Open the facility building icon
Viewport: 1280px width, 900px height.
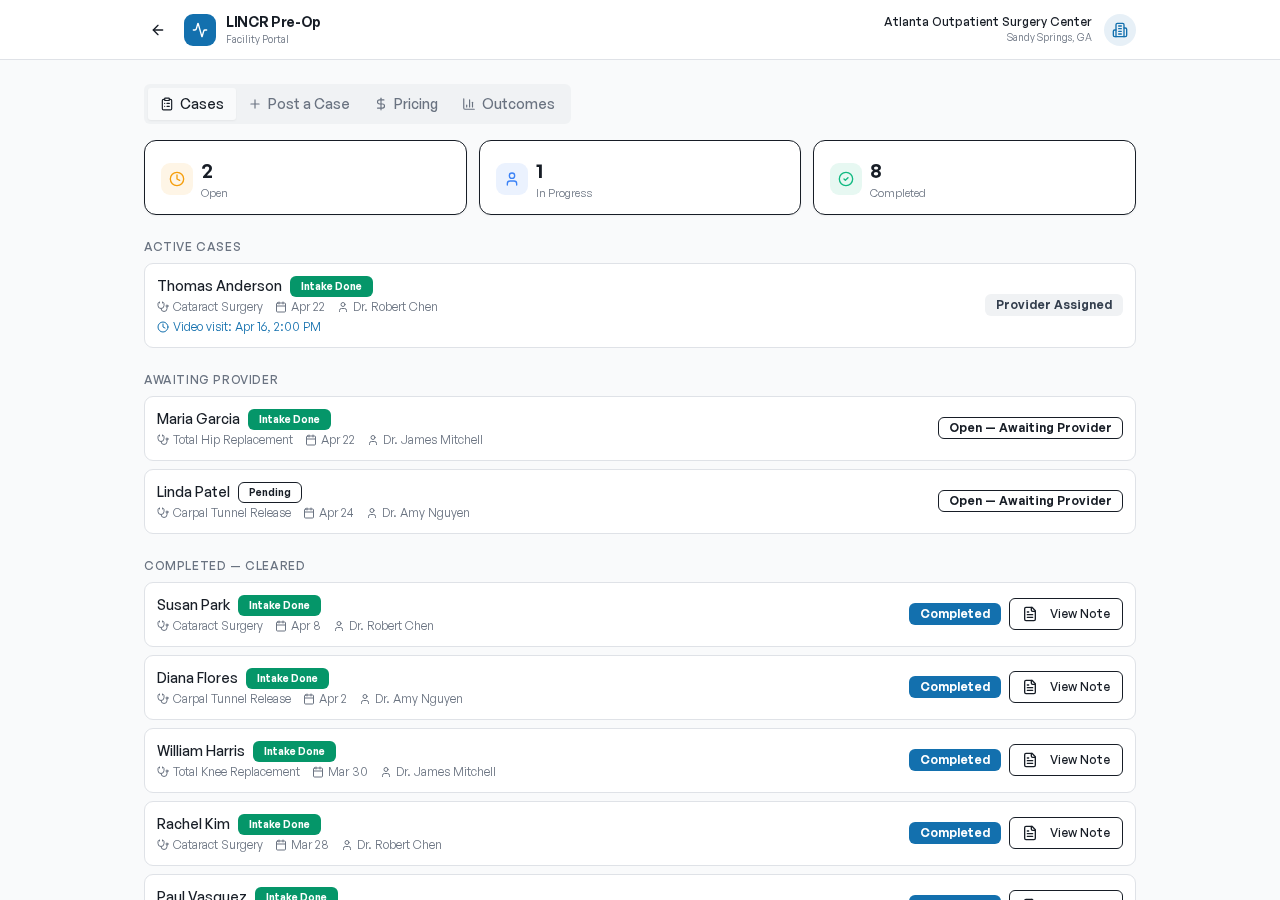tap(1119, 30)
